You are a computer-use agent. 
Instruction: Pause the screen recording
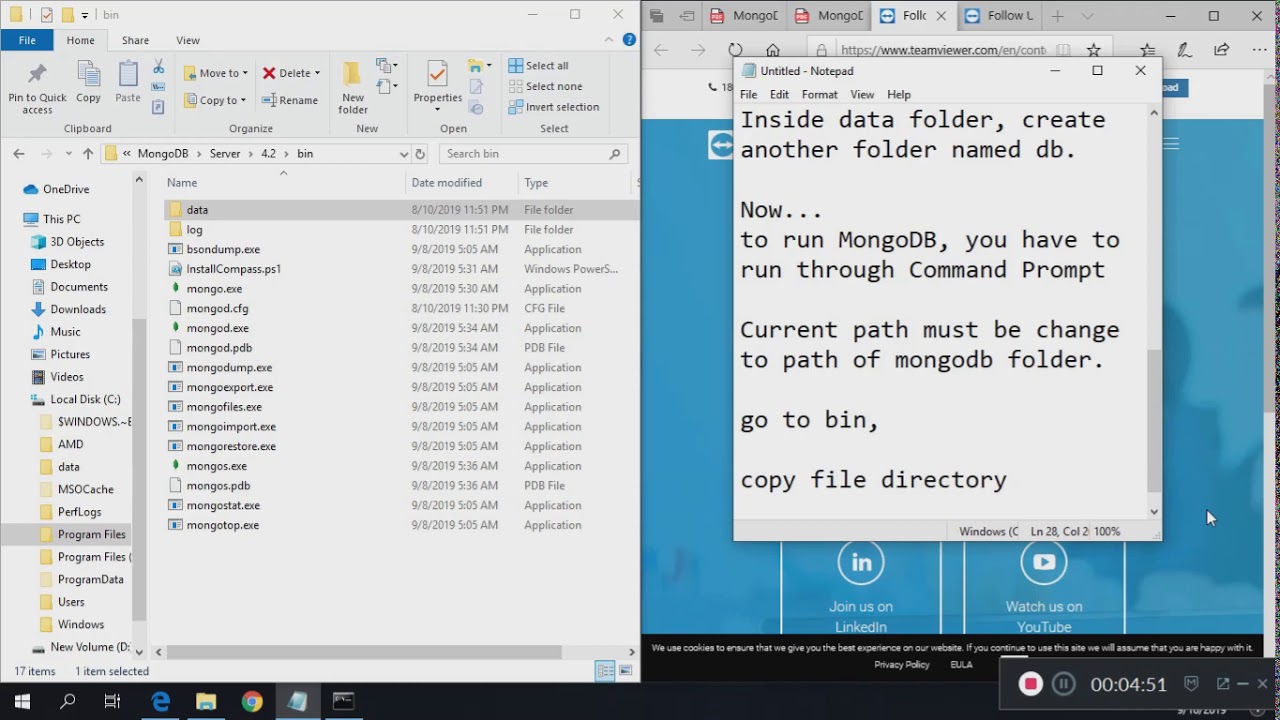point(1064,684)
